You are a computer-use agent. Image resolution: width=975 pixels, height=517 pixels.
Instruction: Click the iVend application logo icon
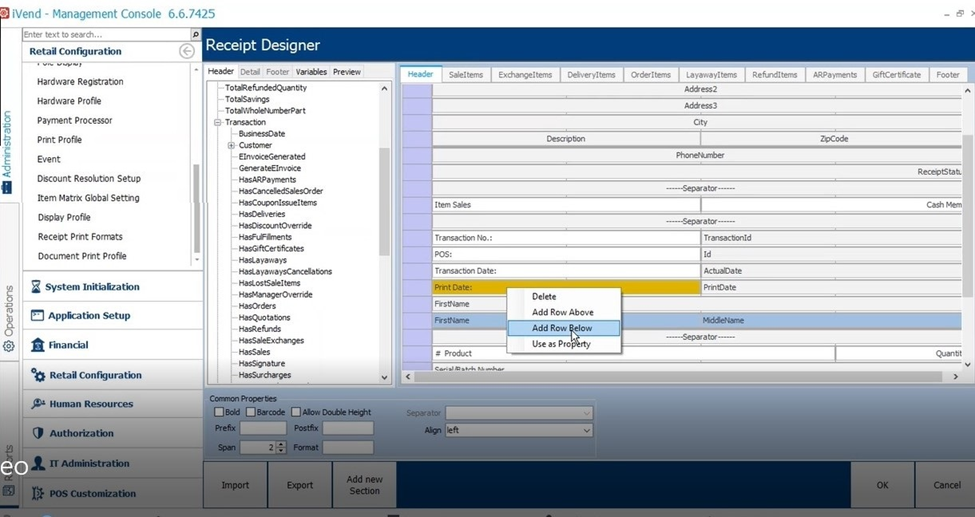click(x=4, y=13)
